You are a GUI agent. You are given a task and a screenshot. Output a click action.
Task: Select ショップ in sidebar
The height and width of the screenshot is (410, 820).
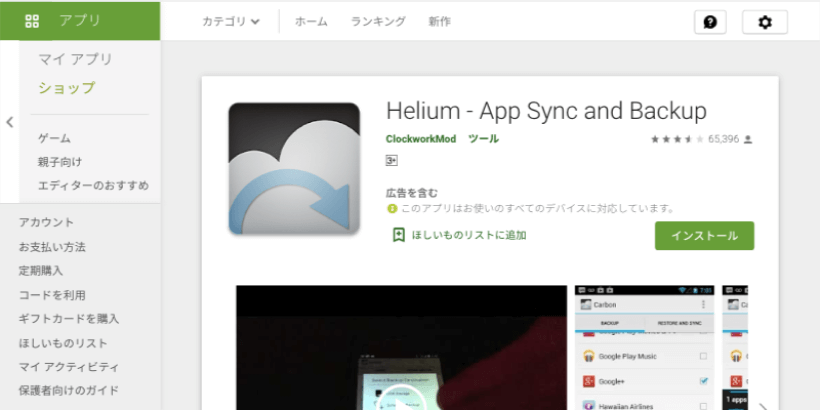pos(66,88)
